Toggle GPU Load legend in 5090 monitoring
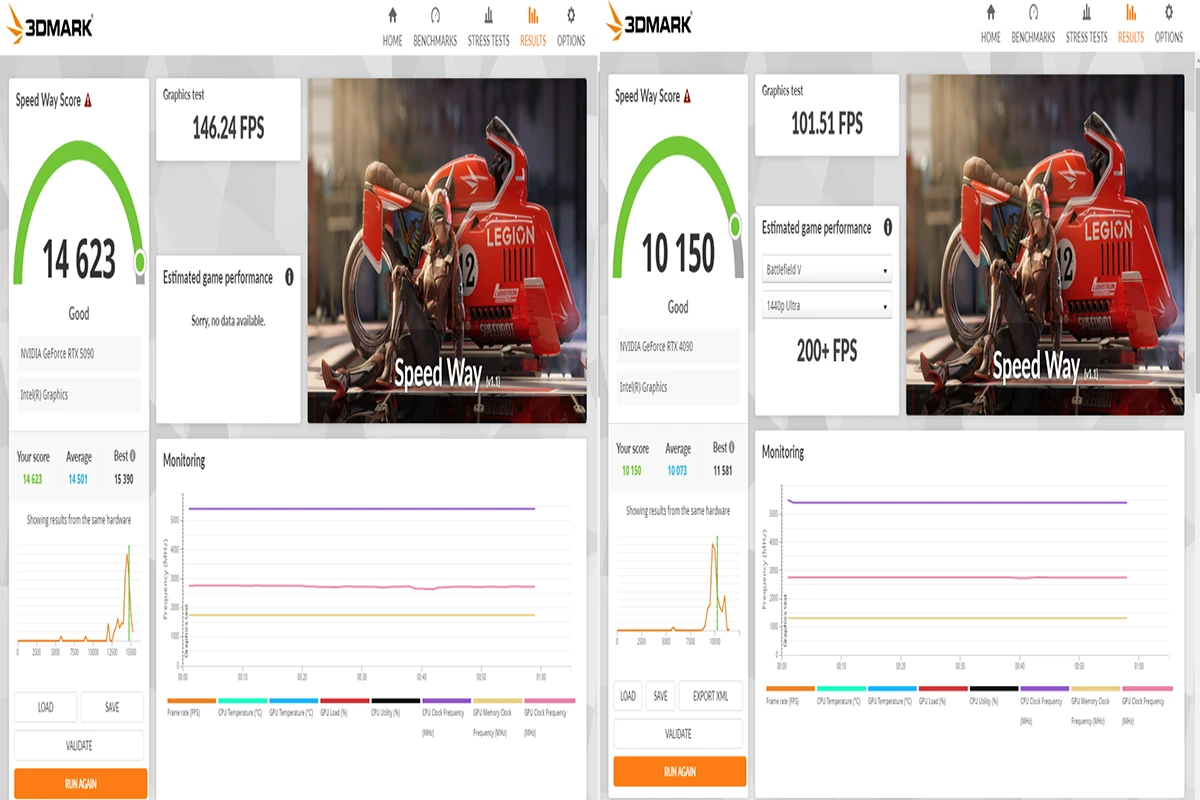 tap(344, 708)
